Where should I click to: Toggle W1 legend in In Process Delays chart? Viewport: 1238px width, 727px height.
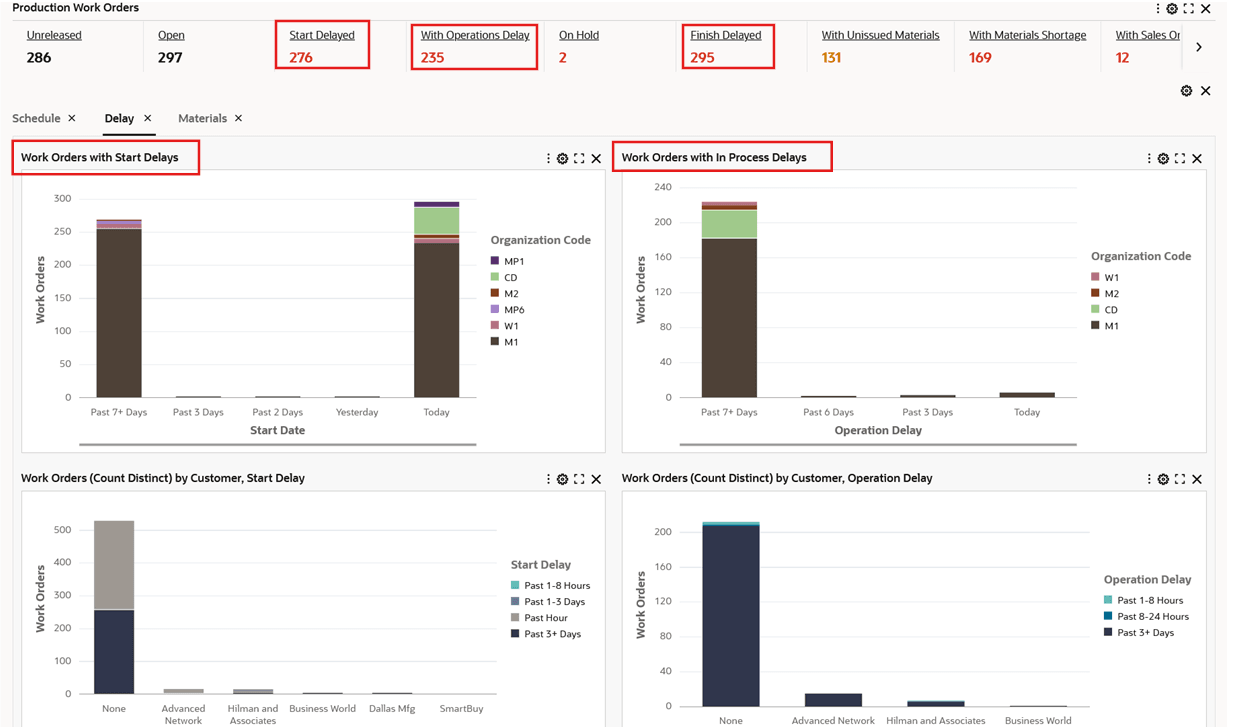[x=1105, y=277]
